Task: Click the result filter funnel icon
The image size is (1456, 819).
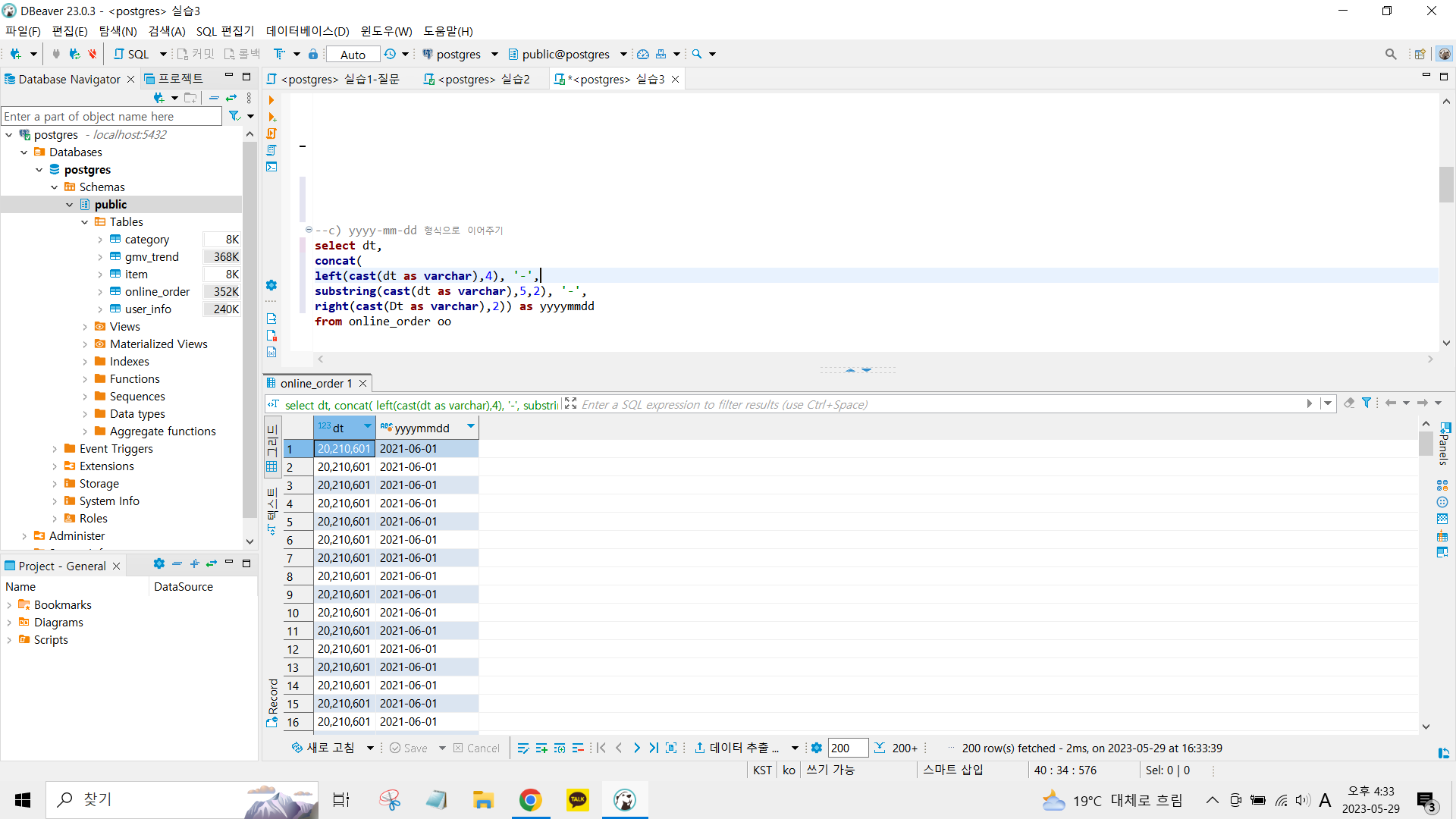Action: click(x=1367, y=403)
